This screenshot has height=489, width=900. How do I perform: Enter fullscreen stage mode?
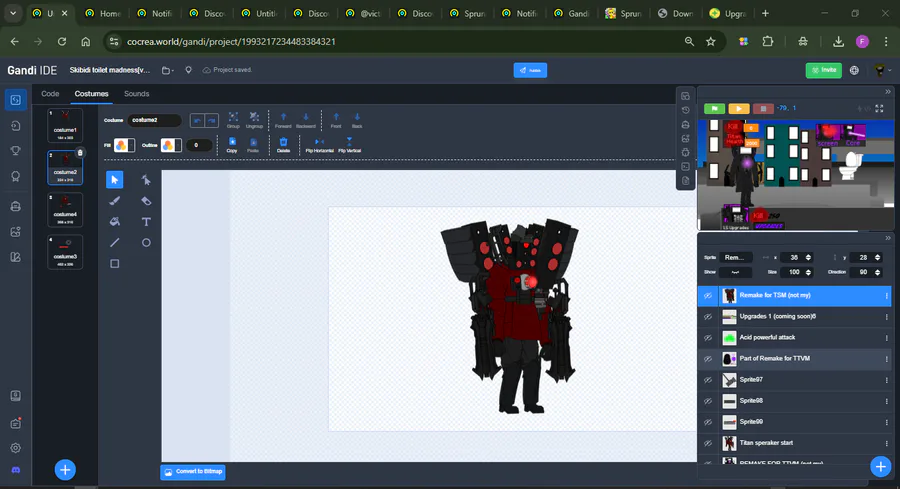[x=879, y=108]
